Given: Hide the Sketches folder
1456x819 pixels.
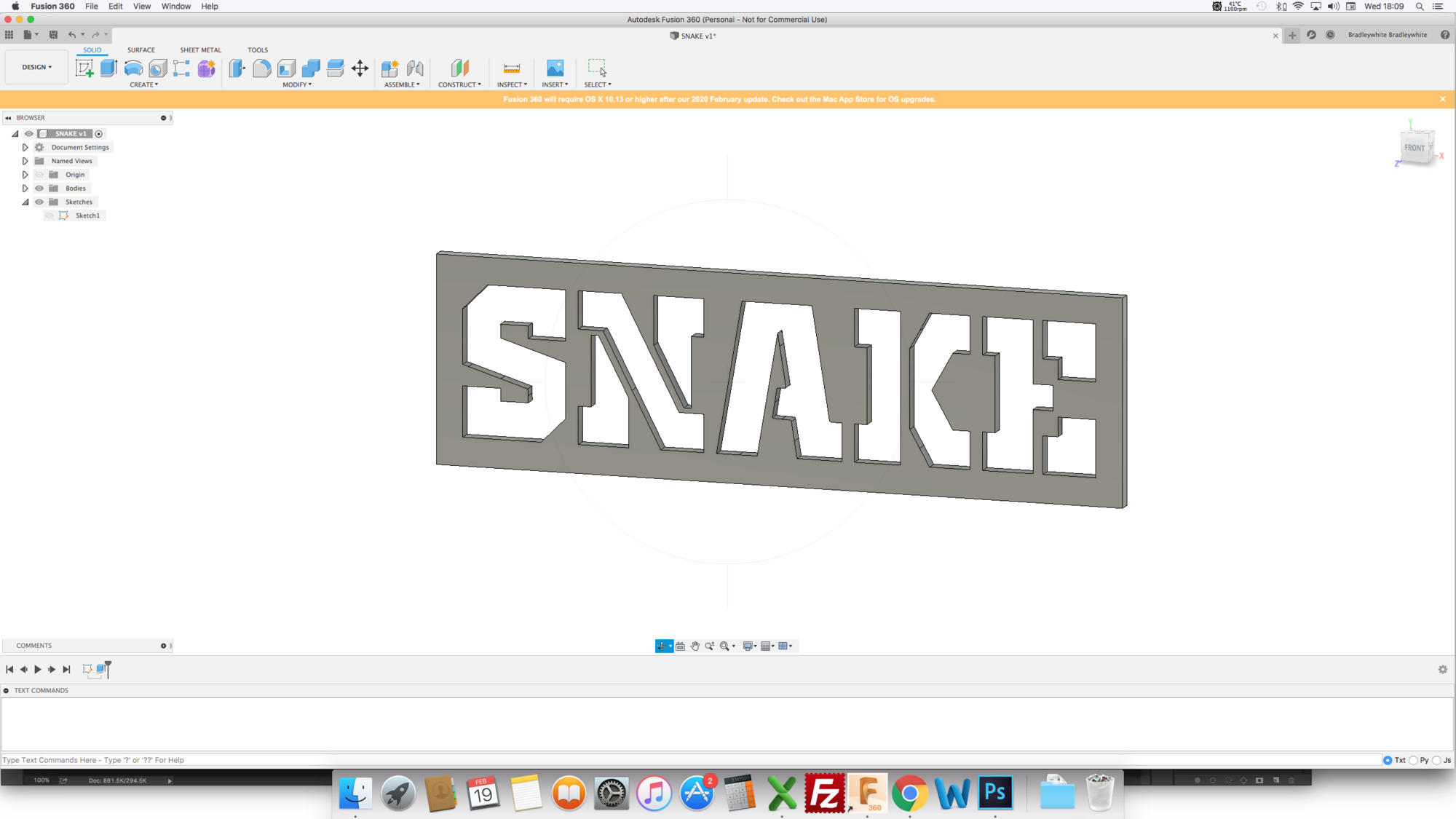Looking at the screenshot, I should click(39, 202).
